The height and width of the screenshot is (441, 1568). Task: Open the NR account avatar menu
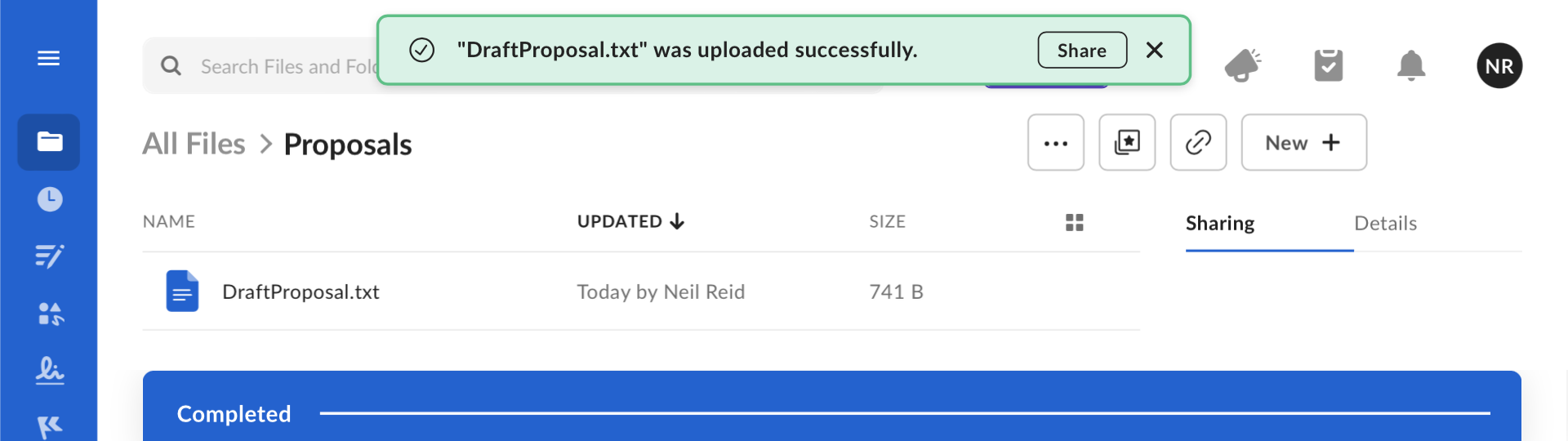pos(1499,65)
